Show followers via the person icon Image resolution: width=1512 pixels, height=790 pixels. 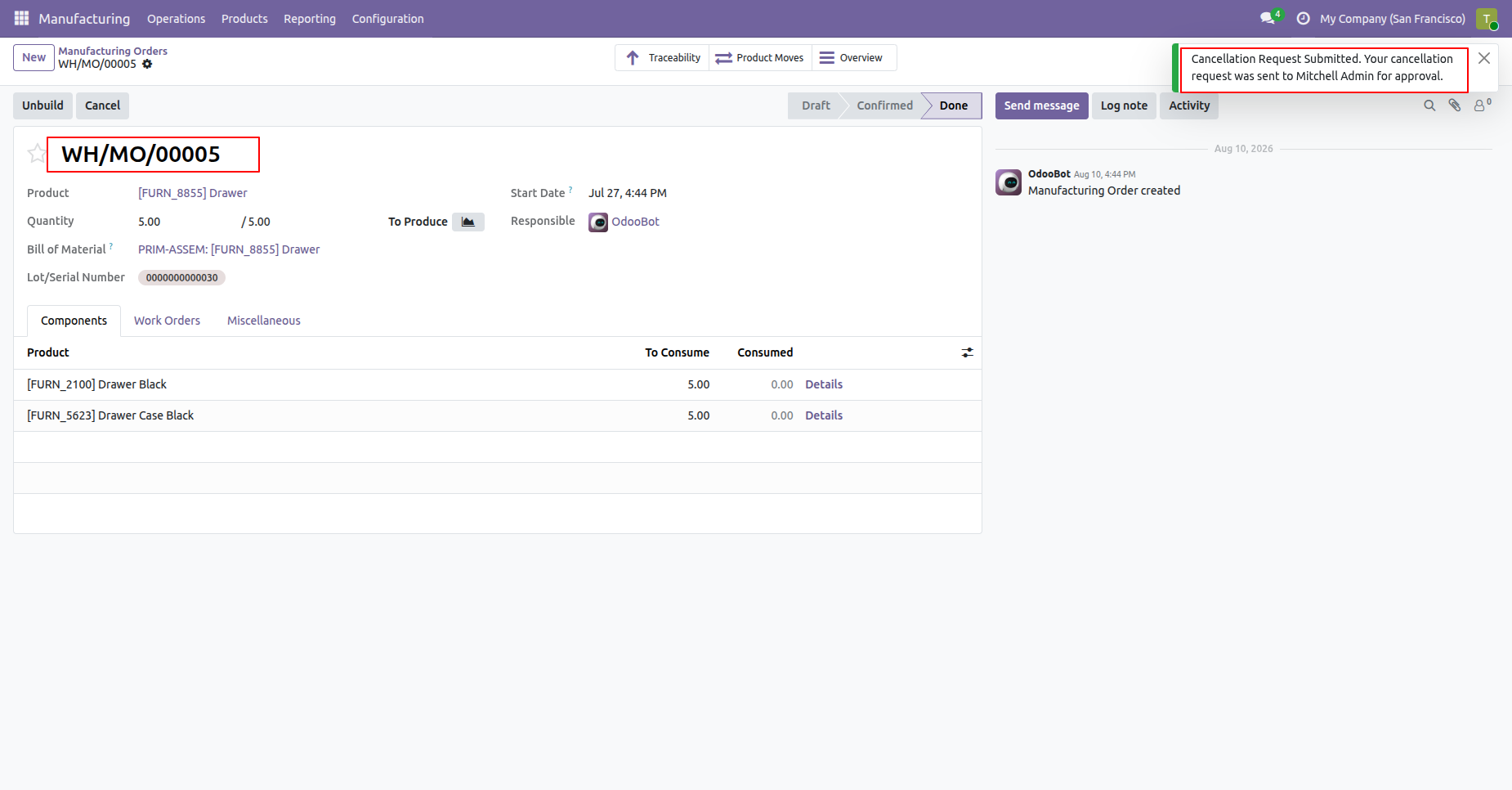tap(1482, 105)
